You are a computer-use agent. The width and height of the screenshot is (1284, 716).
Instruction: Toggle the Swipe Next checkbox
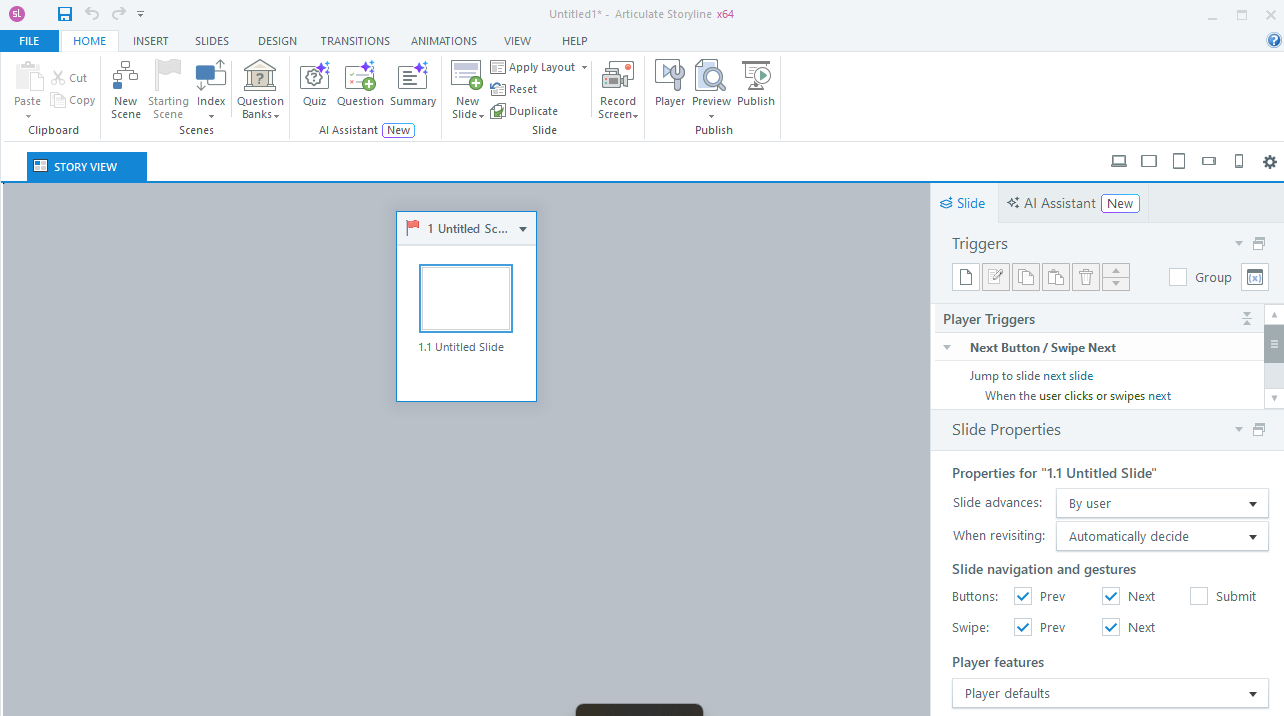(1111, 628)
